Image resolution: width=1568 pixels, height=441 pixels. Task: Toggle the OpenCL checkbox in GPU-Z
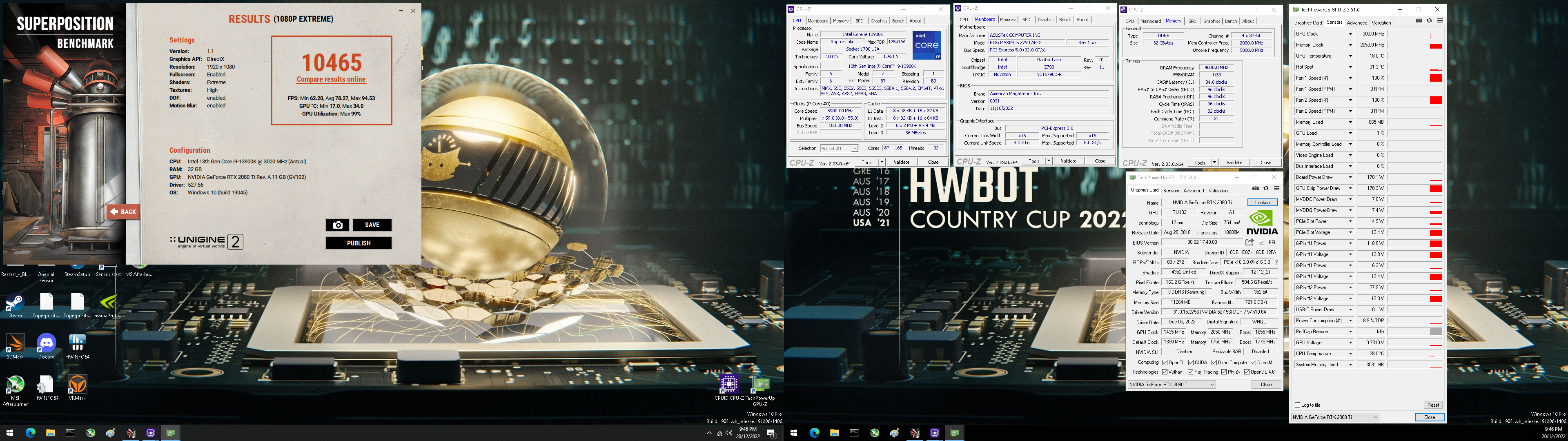coord(1165,363)
